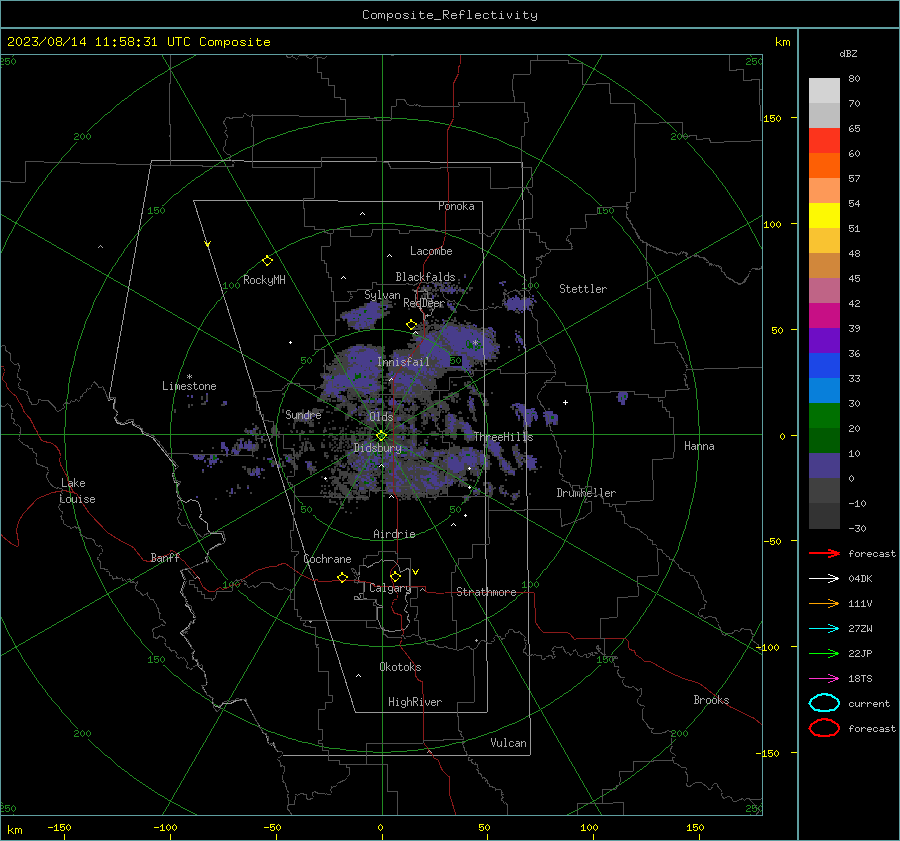This screenshot has width=900, height=841.
Task: Click the Drumheller map label
Action: tap(586, 493)
